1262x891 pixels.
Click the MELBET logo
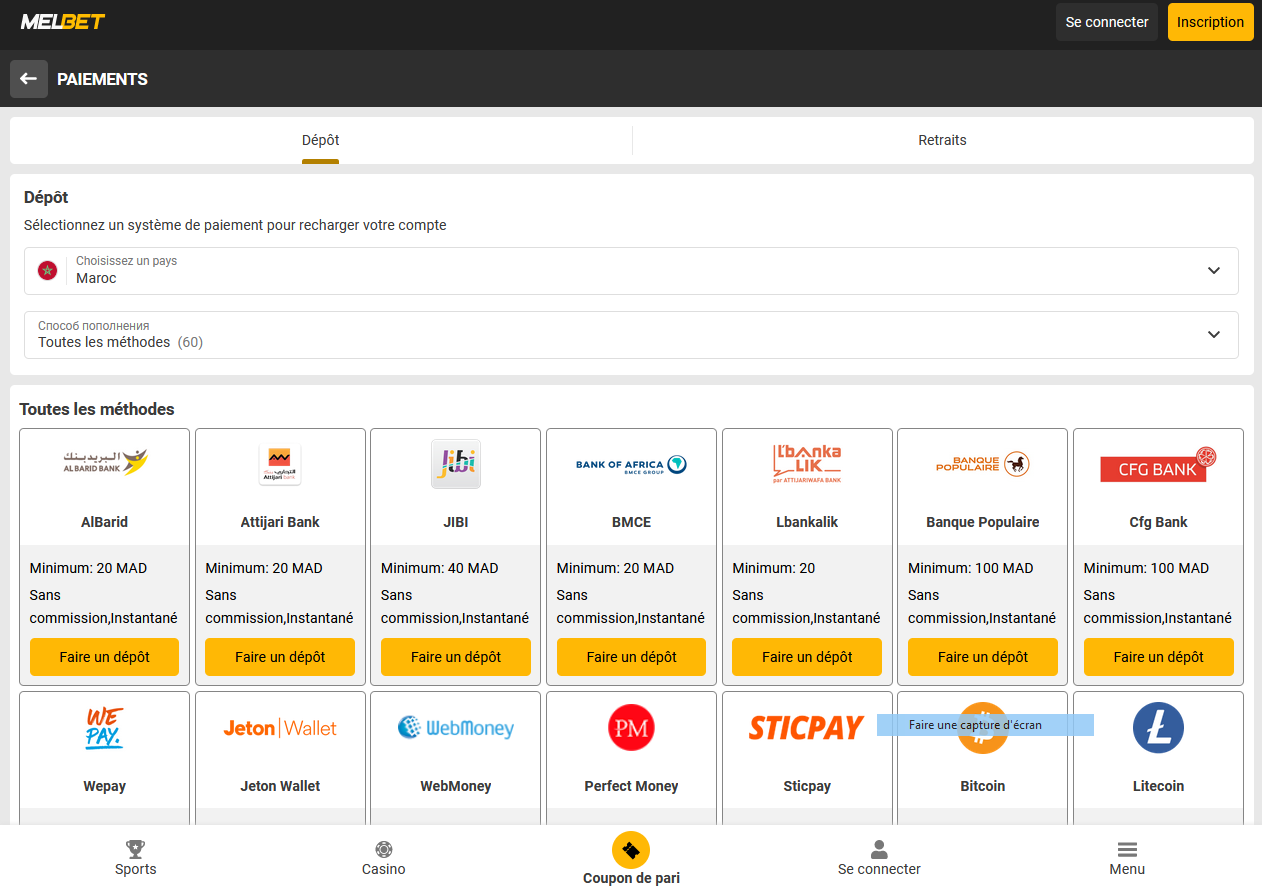pyautogui.click(x=62, y=21)
